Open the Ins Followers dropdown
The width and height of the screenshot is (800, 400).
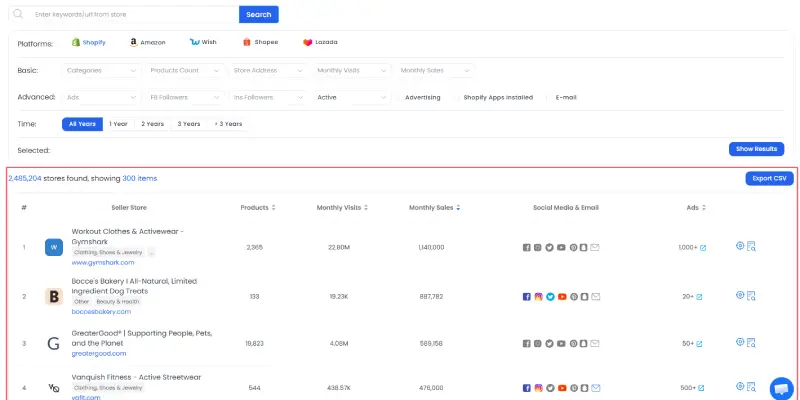tap(268, 97)
